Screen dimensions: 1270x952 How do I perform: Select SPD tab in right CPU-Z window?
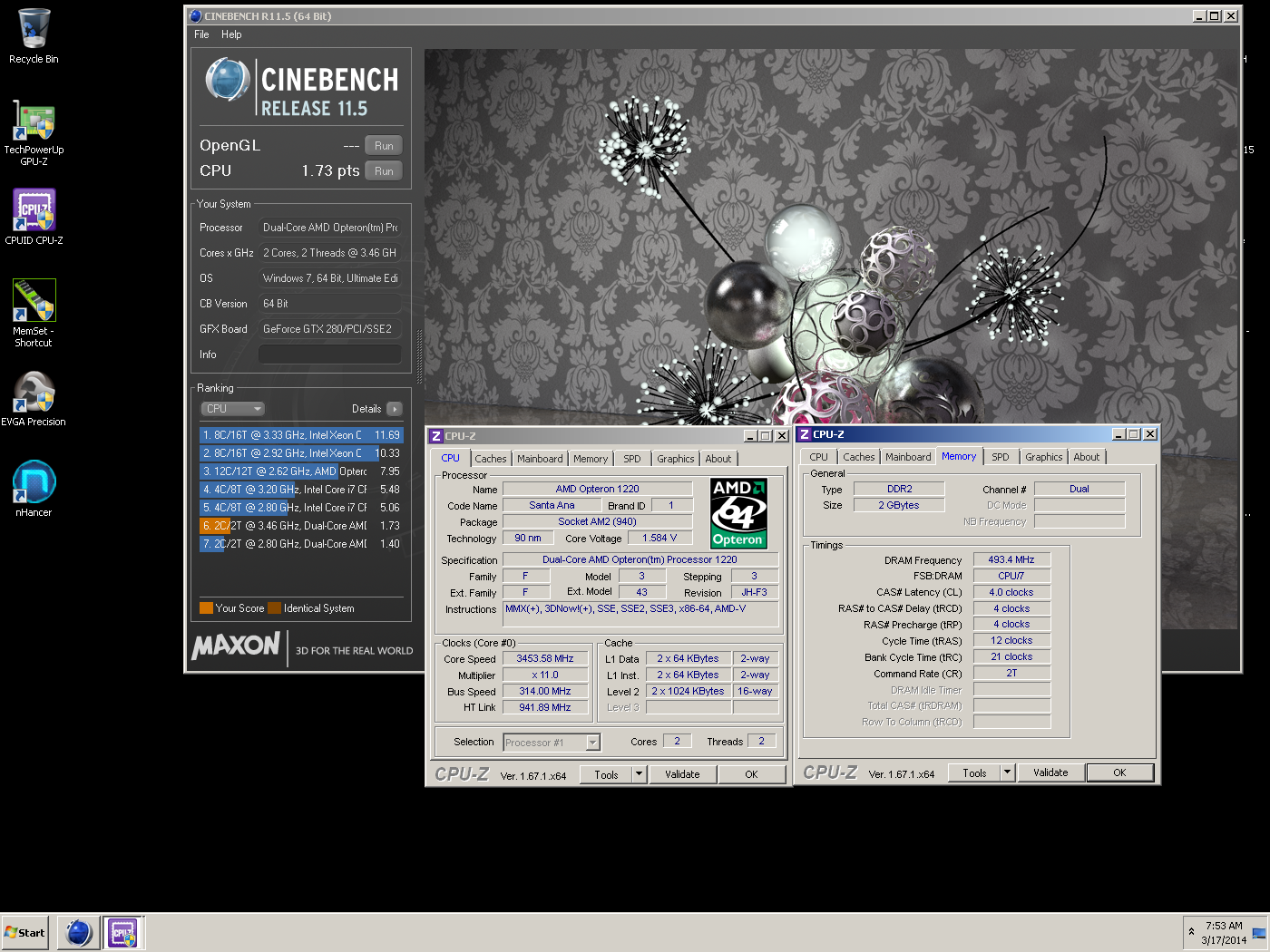point(1001,457)
